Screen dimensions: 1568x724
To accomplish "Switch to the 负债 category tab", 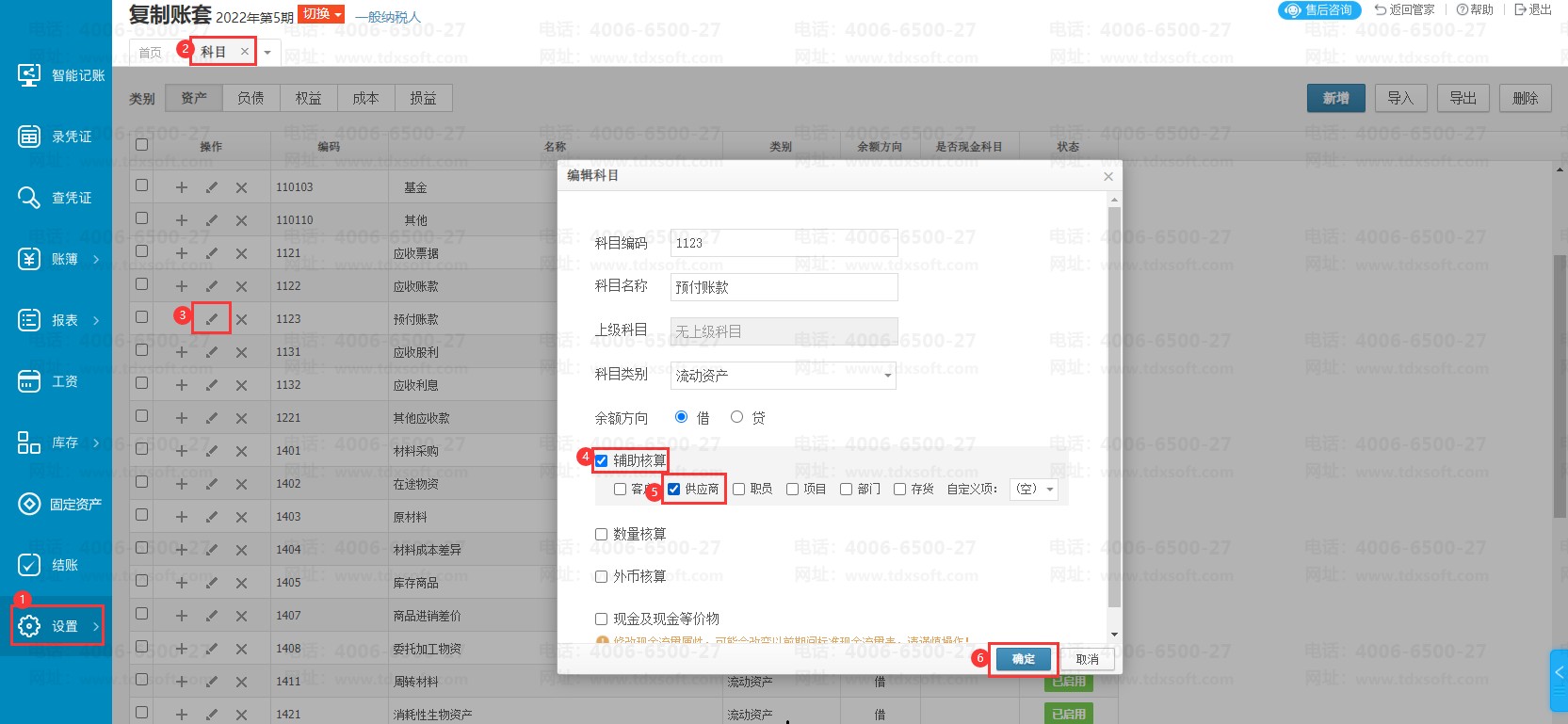I will 251,98.
